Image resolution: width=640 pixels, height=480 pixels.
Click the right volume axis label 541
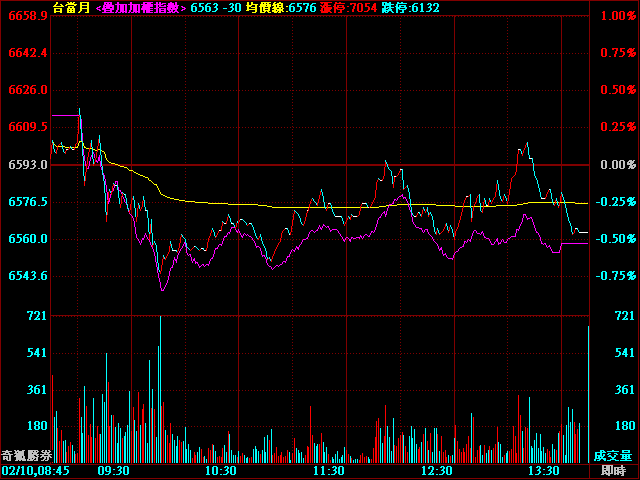click(x=624, y=353)
